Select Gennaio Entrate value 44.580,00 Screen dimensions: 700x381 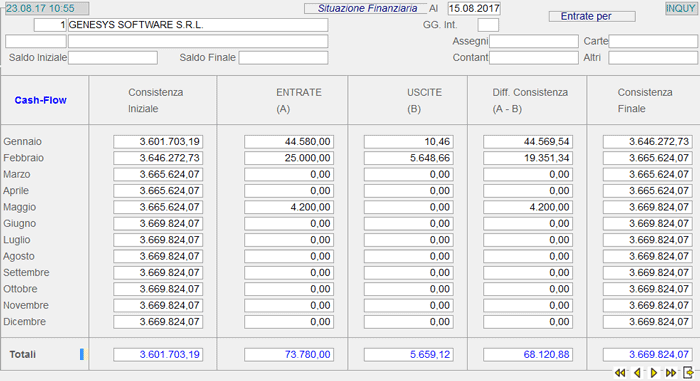click(x=288, y=142)
